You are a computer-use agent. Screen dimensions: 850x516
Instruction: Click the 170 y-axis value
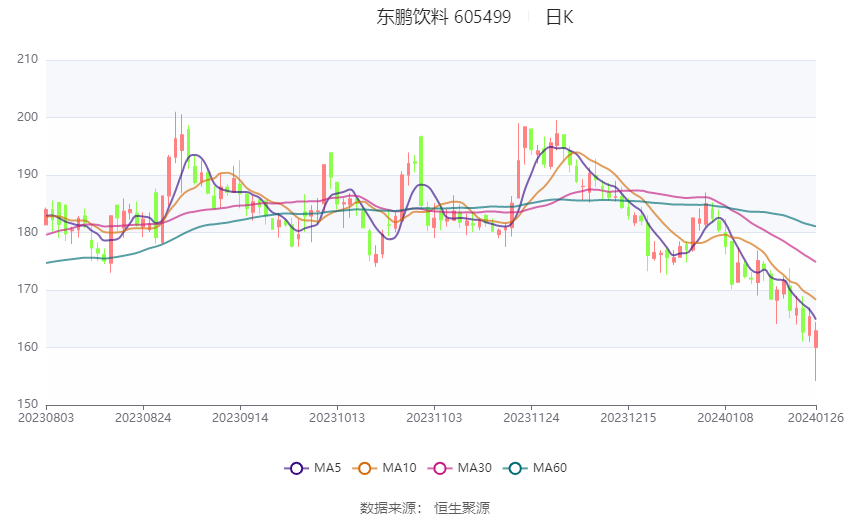click(28, 289)
